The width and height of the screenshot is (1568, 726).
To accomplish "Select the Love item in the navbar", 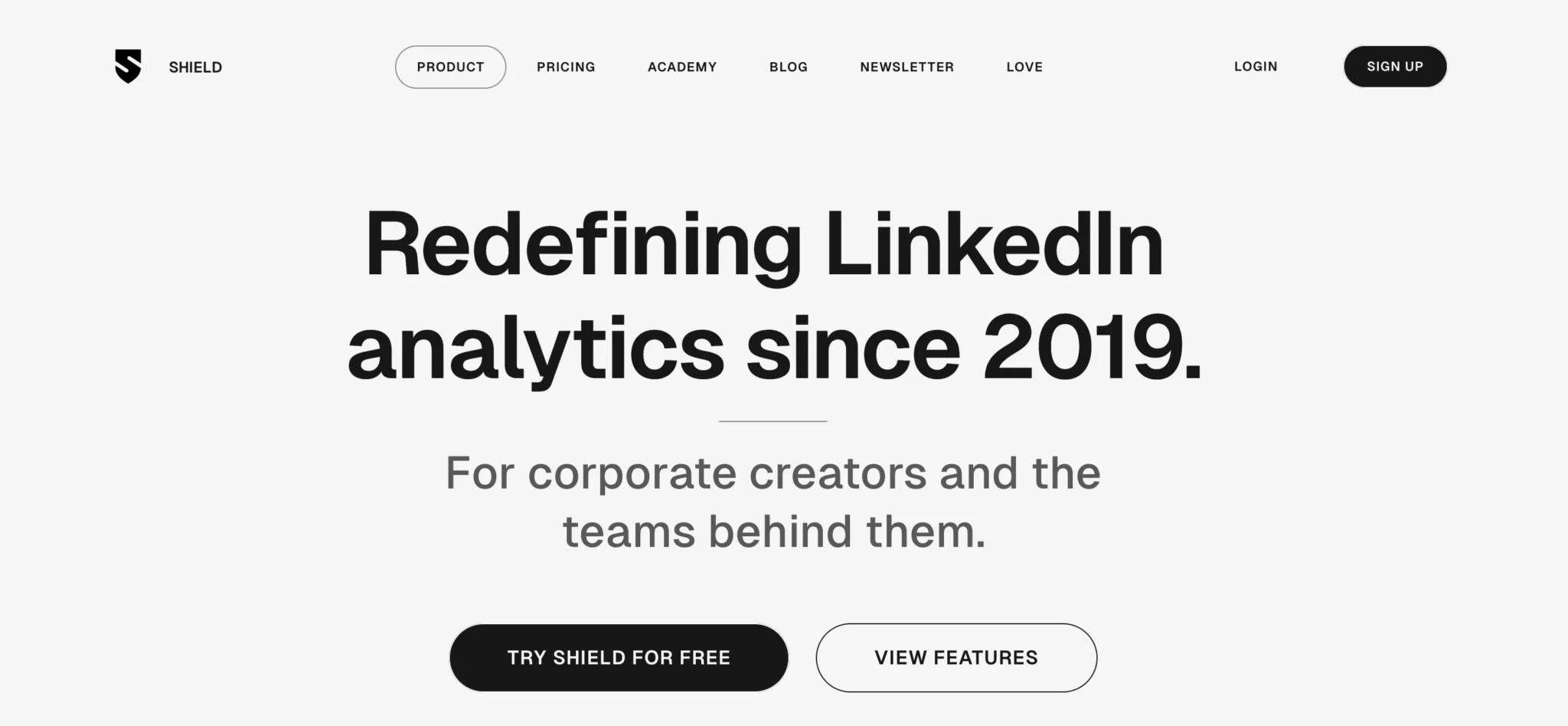I will 1024,67.
